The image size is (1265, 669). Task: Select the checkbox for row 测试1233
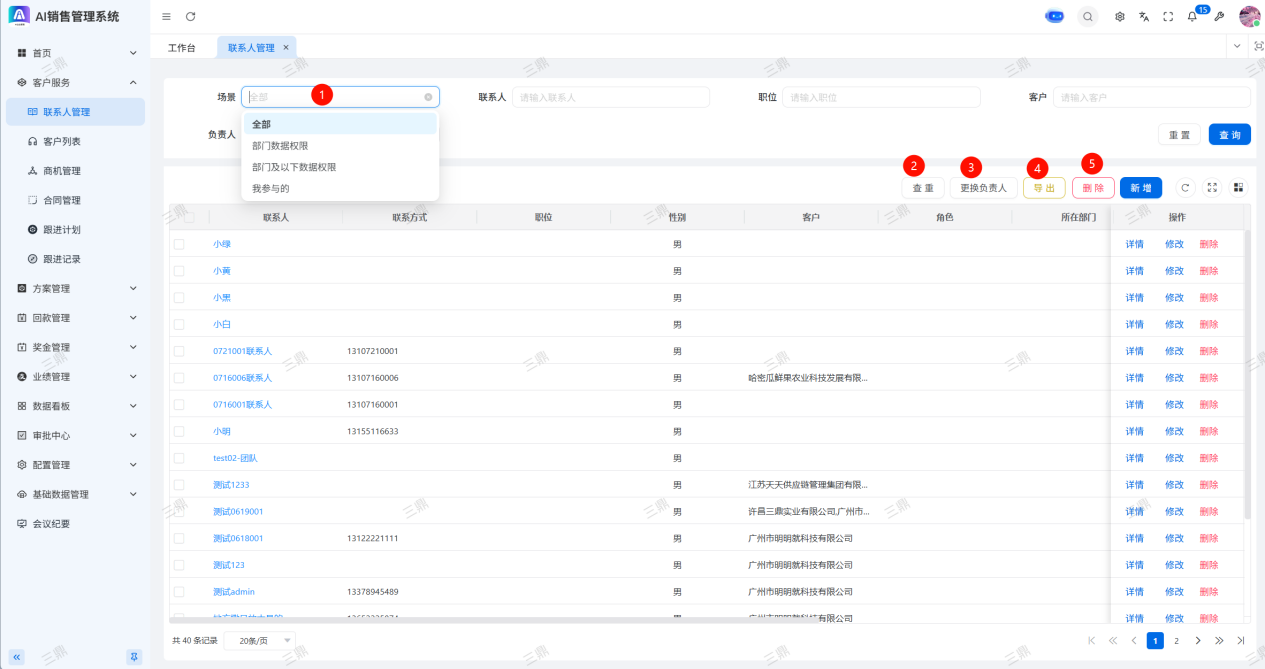coord(179,485)
